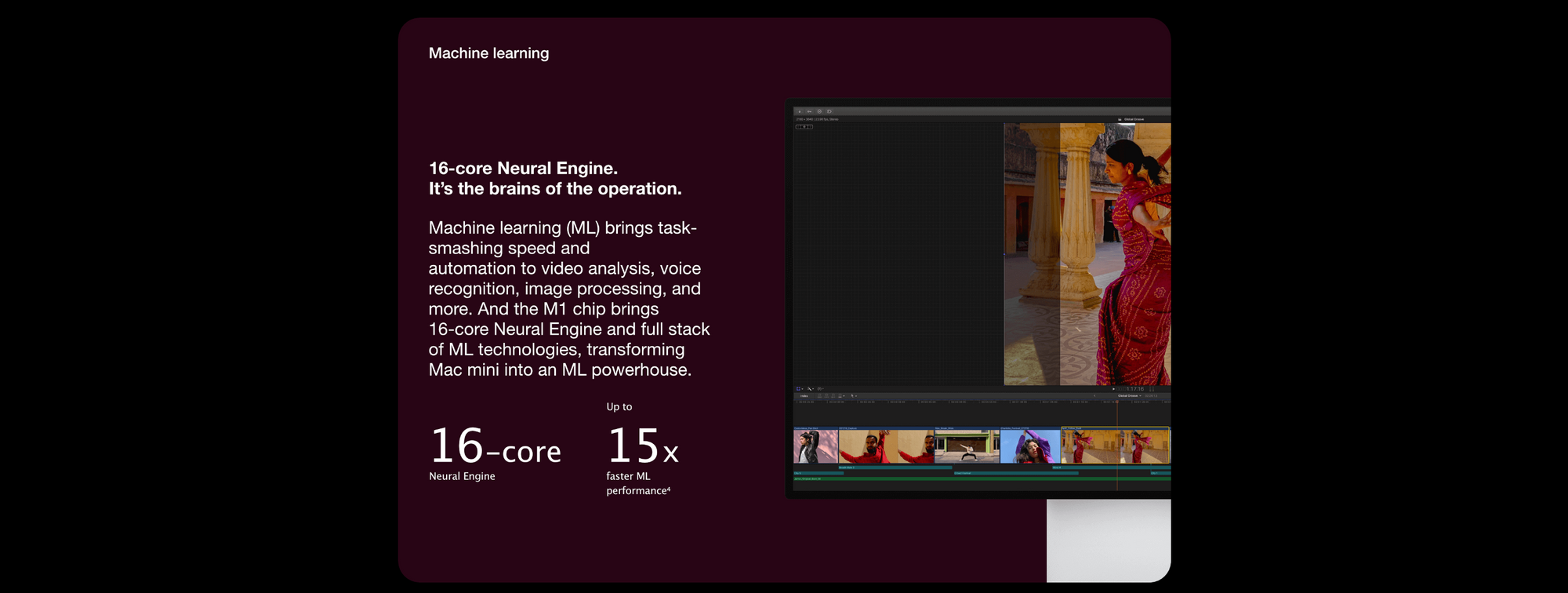Click the keyword editor key icon
The height and width of the screenshot is (593, 1568).
tap(809, 111)
